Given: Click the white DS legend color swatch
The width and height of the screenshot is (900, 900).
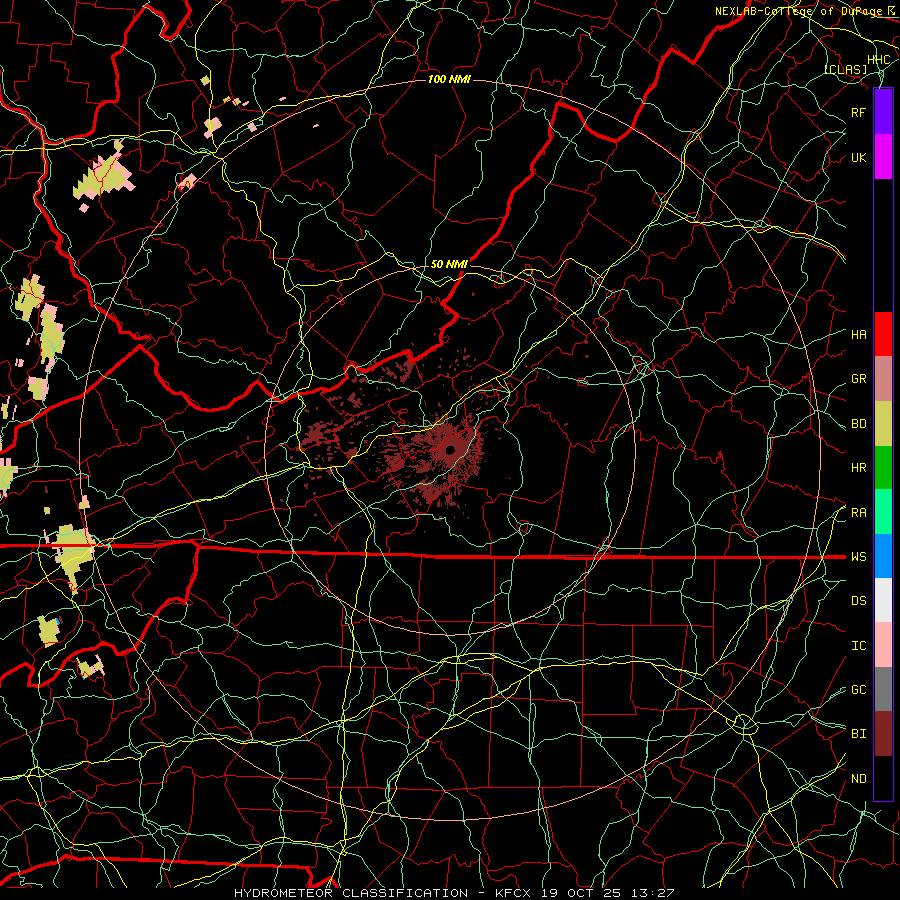Looking at the screenshot, I should click(x=883, y=600).
